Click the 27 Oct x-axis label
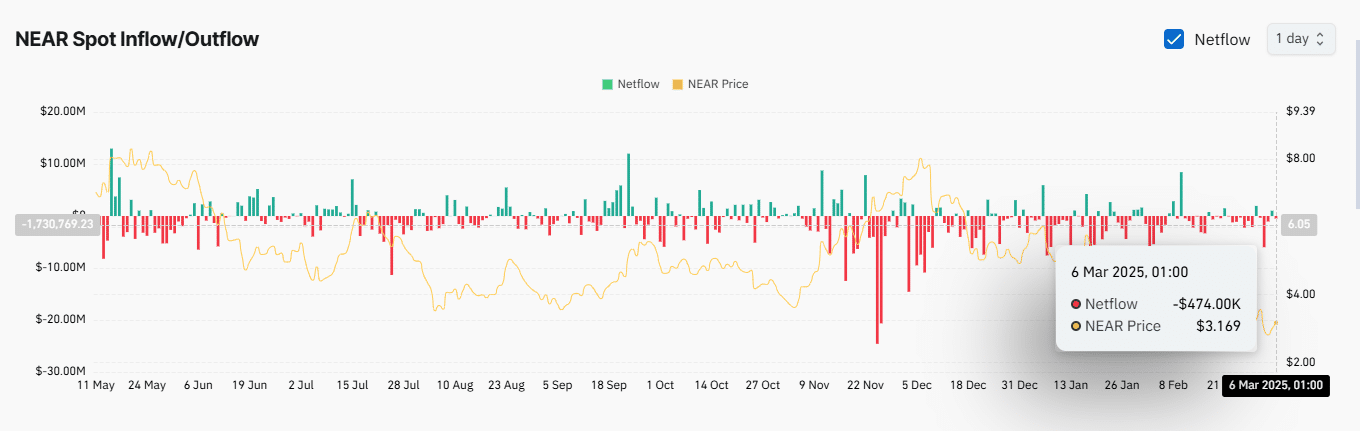 coord(763,385)
